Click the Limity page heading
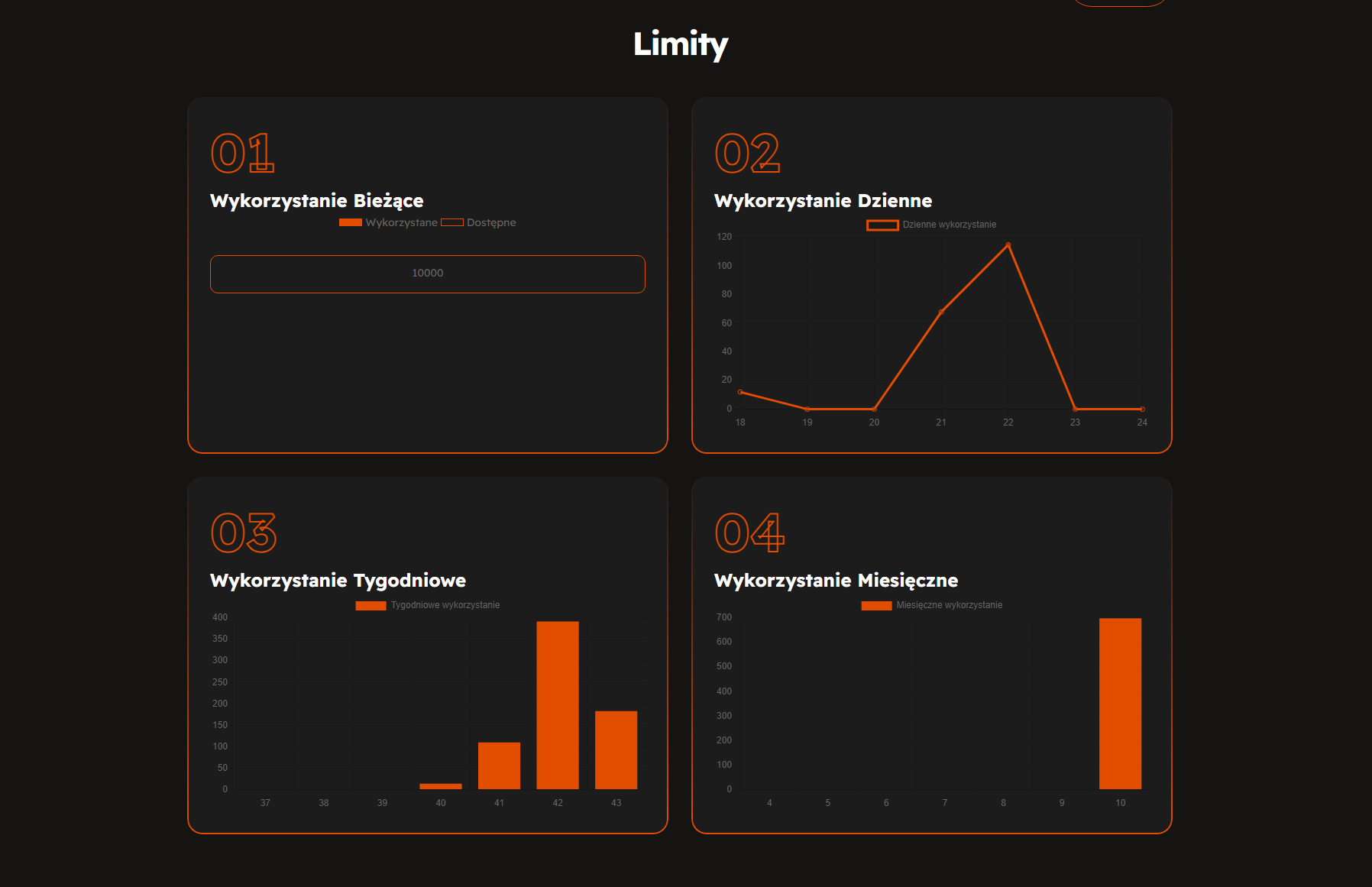The width and height of the screenshot is (1372, 887). 681,44
